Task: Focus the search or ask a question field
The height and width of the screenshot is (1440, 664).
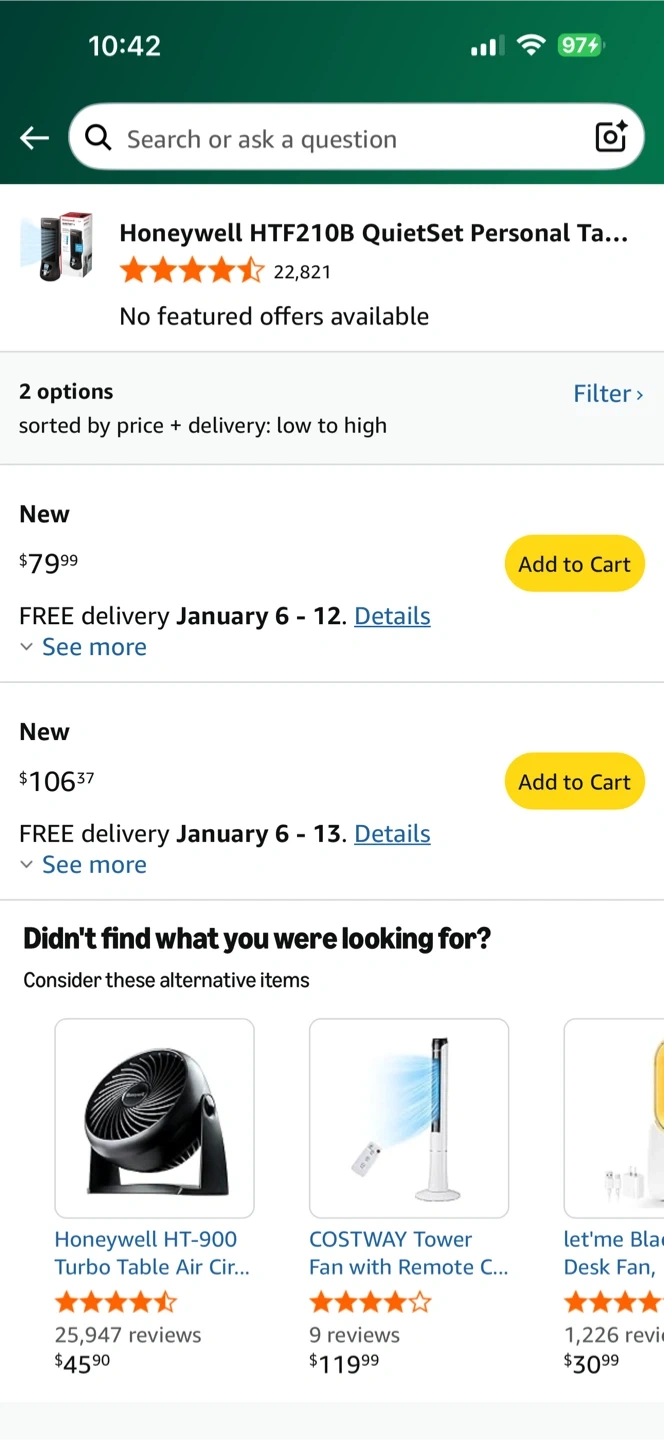Action: pyautogui.click(x=340, y=139)
